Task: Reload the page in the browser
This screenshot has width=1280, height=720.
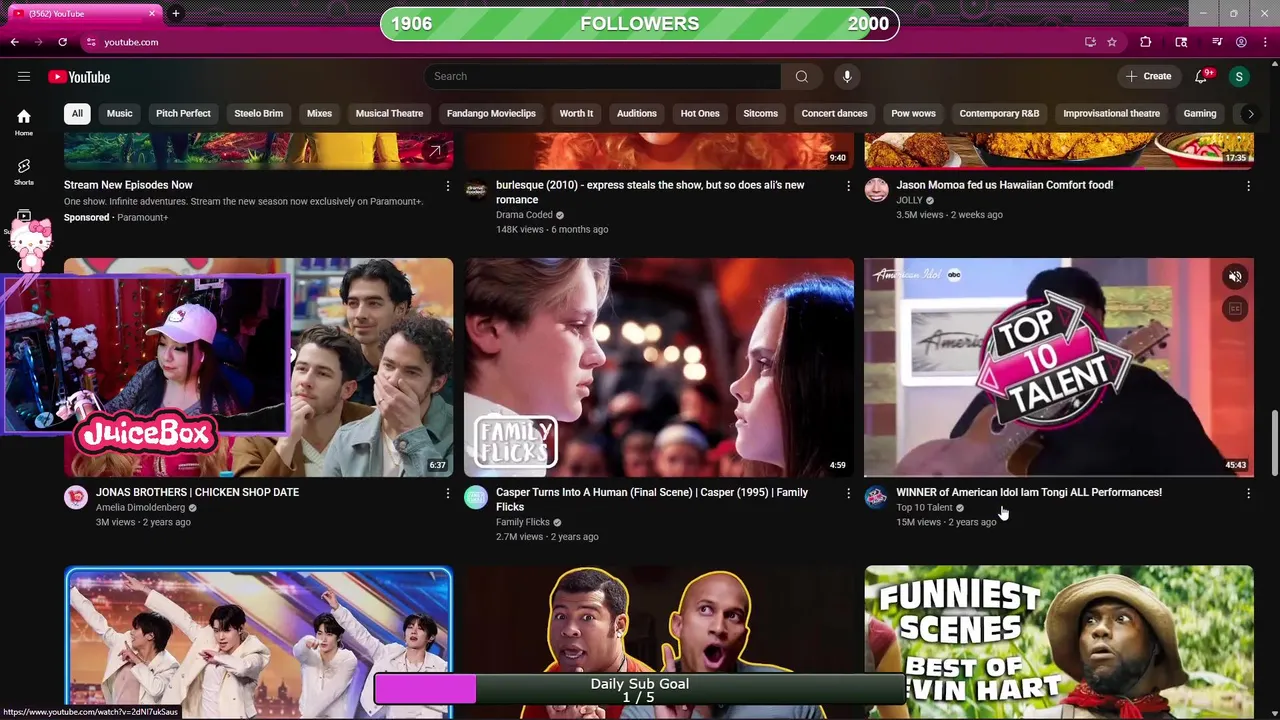Action: (62, 42)
